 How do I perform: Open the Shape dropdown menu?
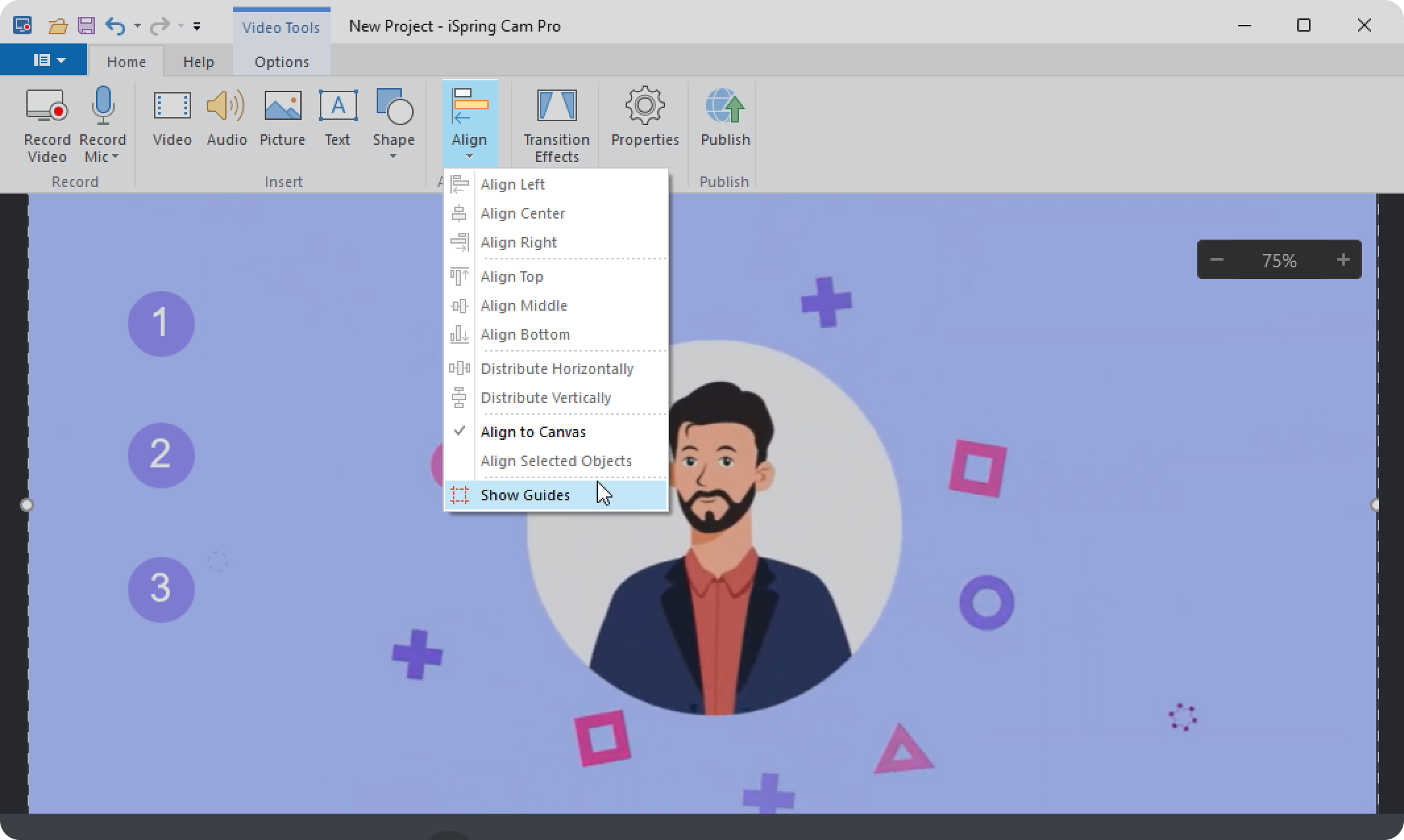(393, 156)
